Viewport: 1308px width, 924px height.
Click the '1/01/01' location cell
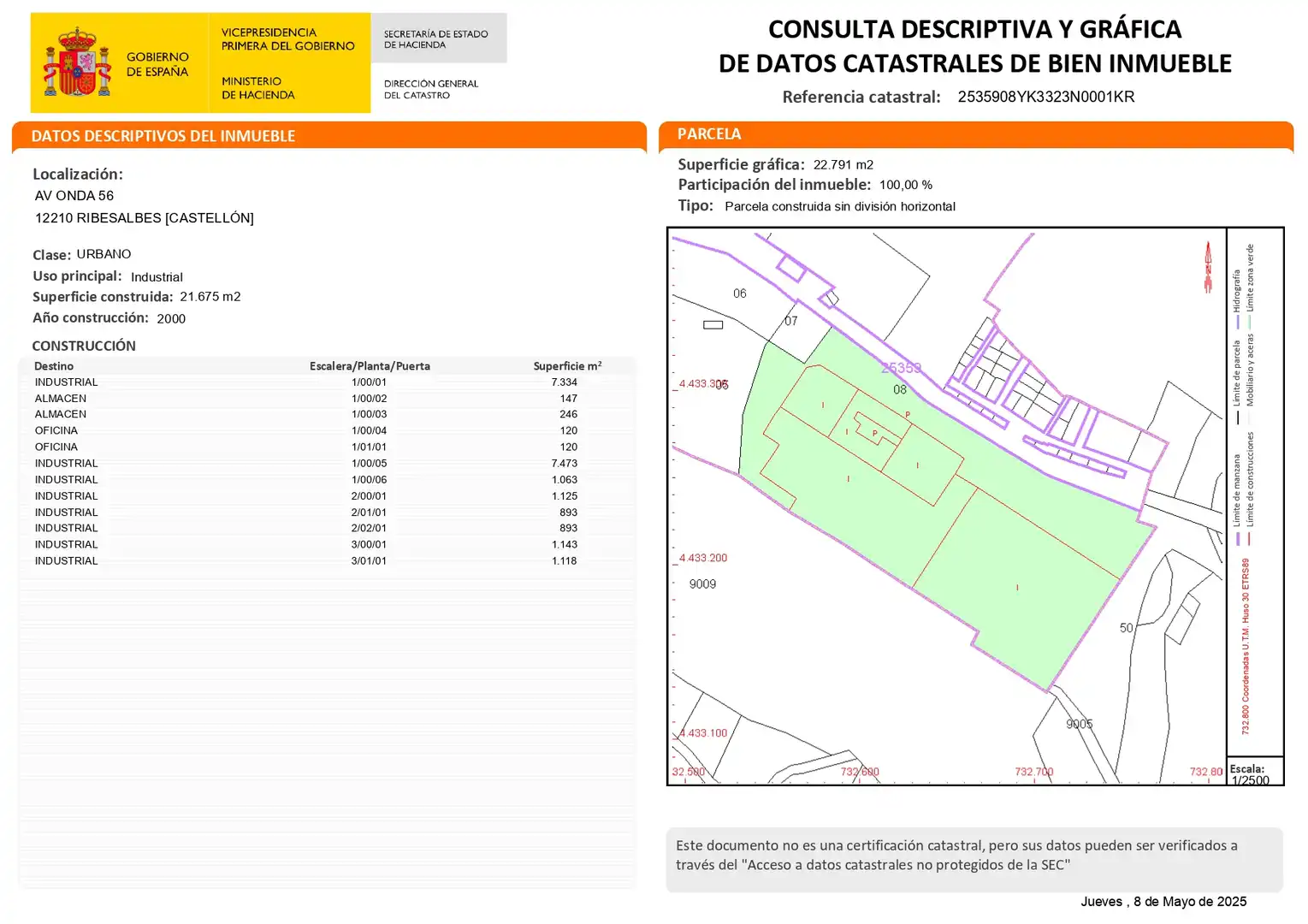[x=370, y=447]
